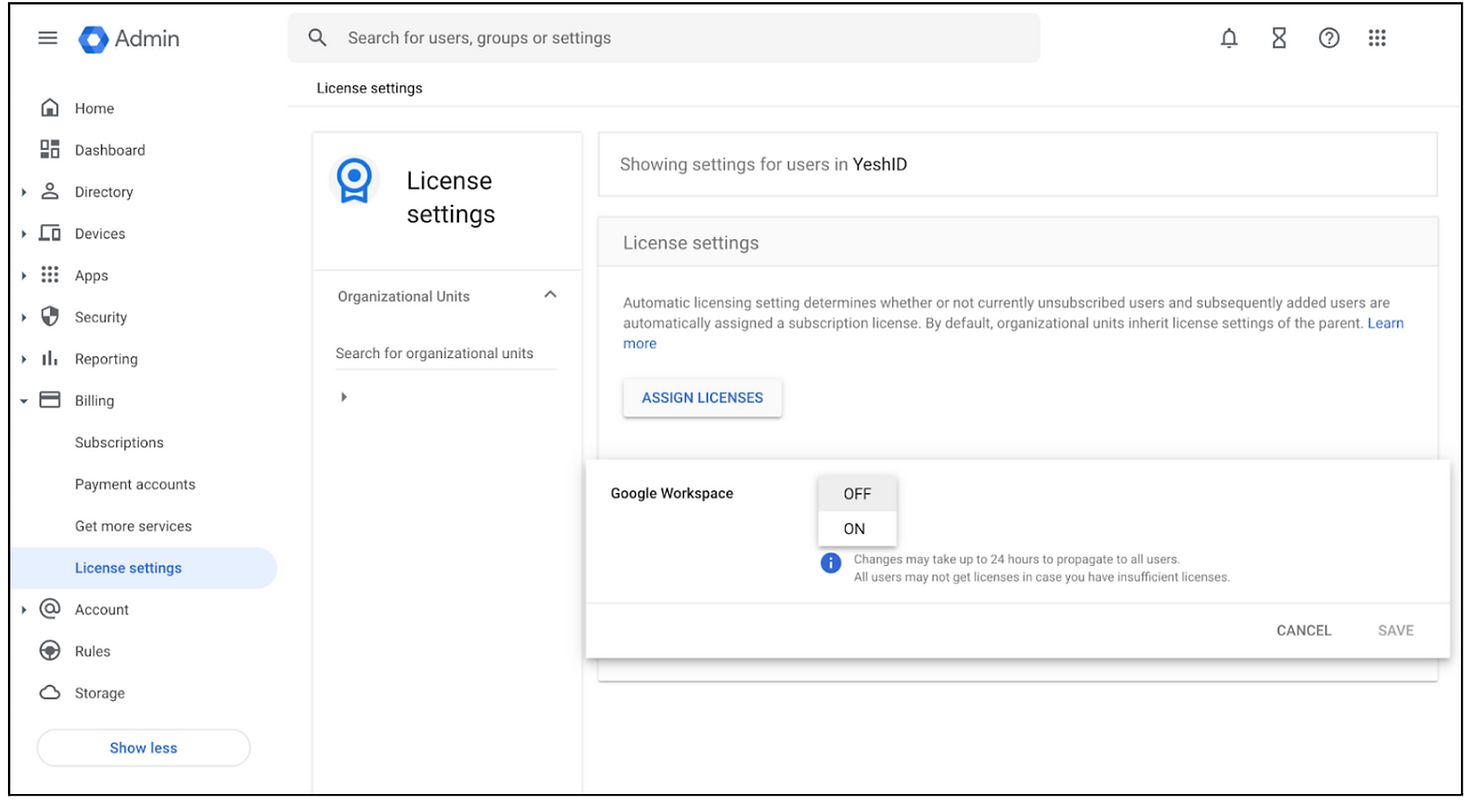The width and height of the screenshot is (1480, 806).
Task: Expand the Devices section arrow
Action: point(24,234)
